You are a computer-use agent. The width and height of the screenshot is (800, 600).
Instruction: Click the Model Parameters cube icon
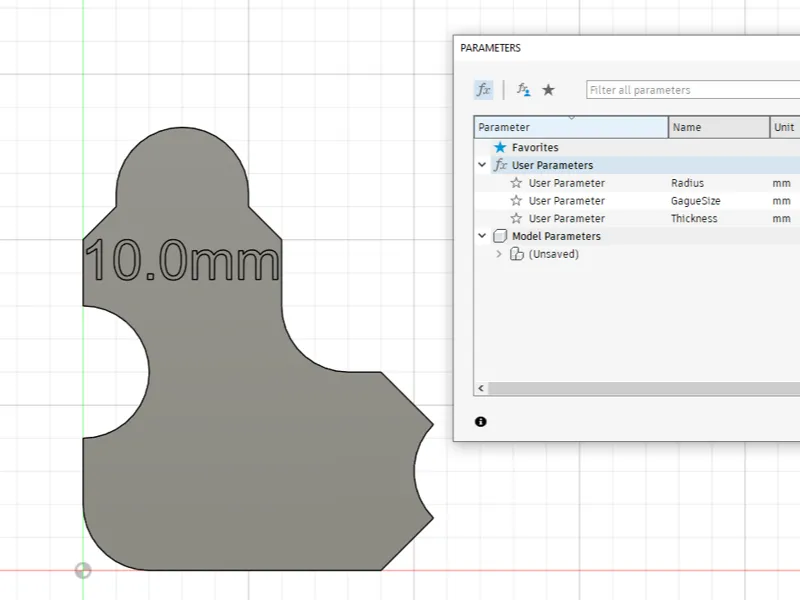500,236
